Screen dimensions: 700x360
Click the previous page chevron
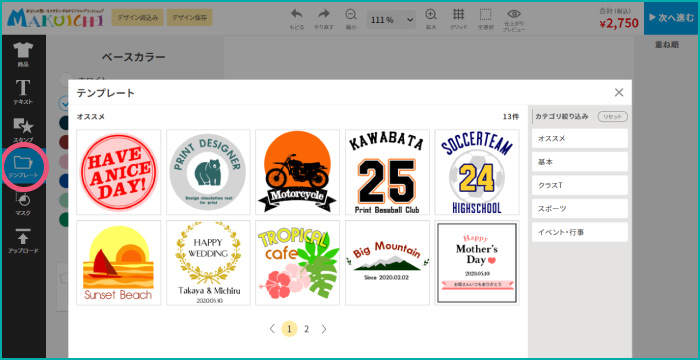coord(272,329)
